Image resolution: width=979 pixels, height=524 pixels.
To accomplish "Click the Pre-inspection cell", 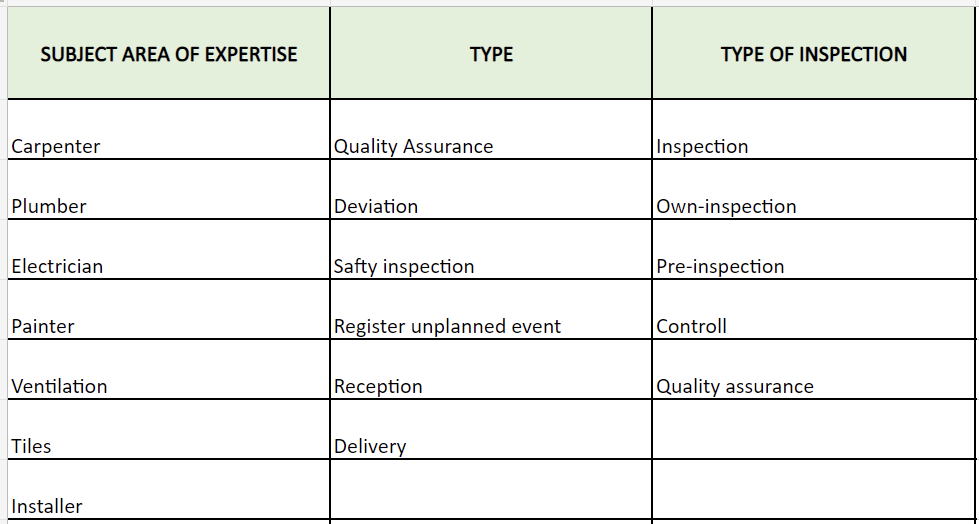I will (814, 249).
